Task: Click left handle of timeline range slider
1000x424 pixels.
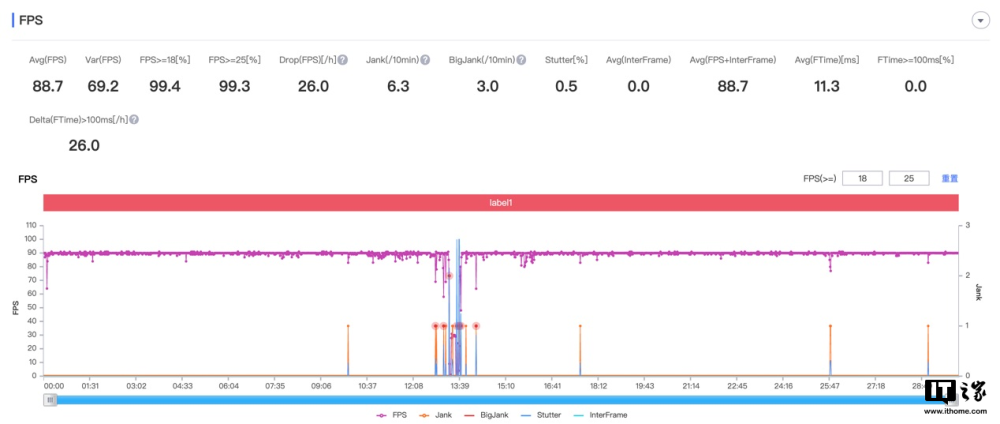Action: pos(50,400)
